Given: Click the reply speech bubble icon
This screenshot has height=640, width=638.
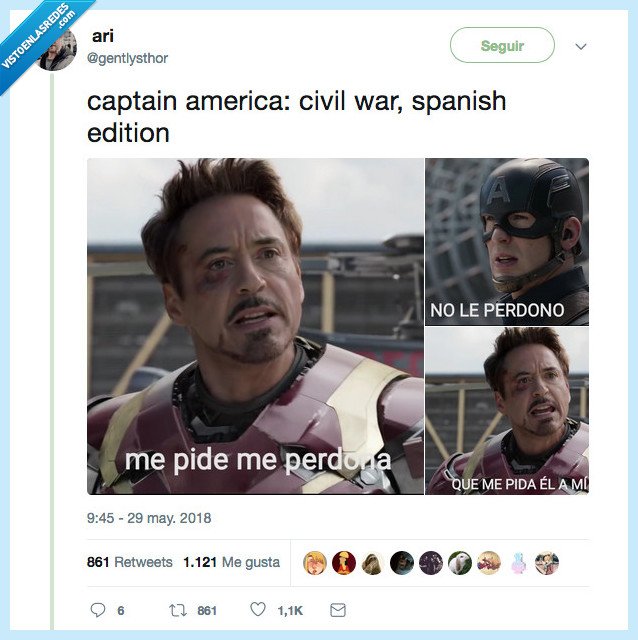Looking at the screenshot, I should 98,610.
